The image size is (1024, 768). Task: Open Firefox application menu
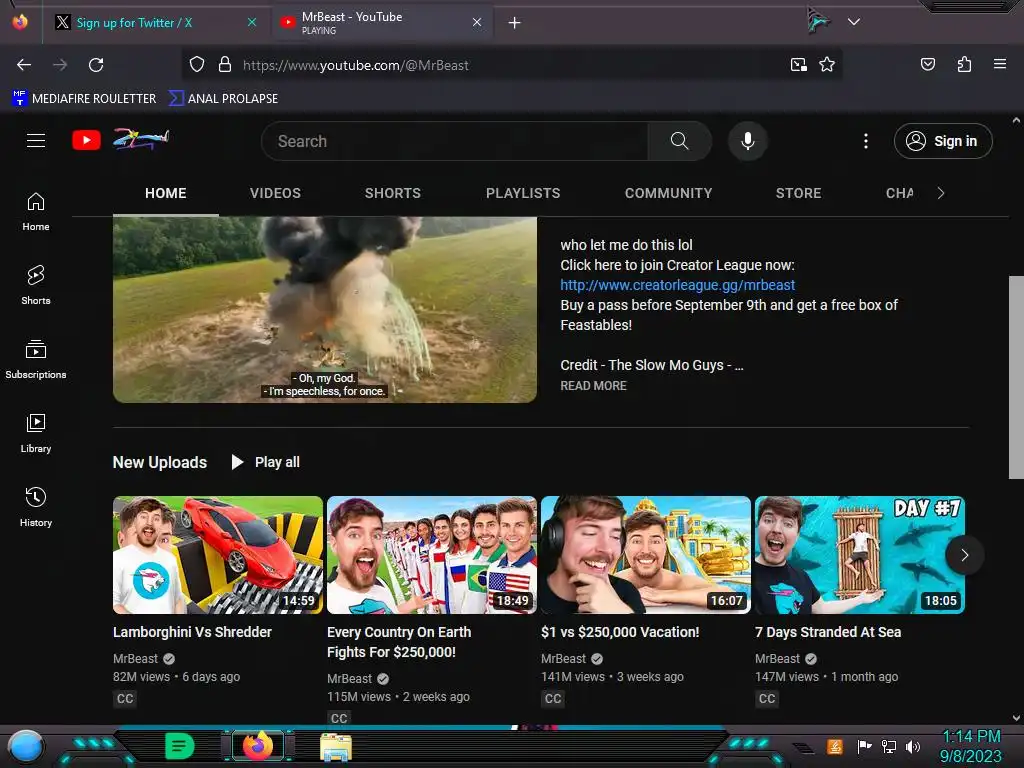click(1000, 64)
